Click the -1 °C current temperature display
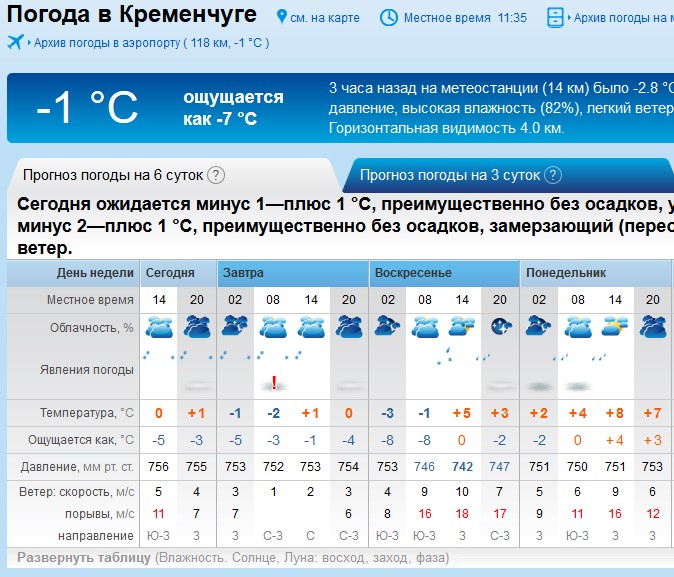The height and width of the screenshot is (577, 674). pos(87,107)
